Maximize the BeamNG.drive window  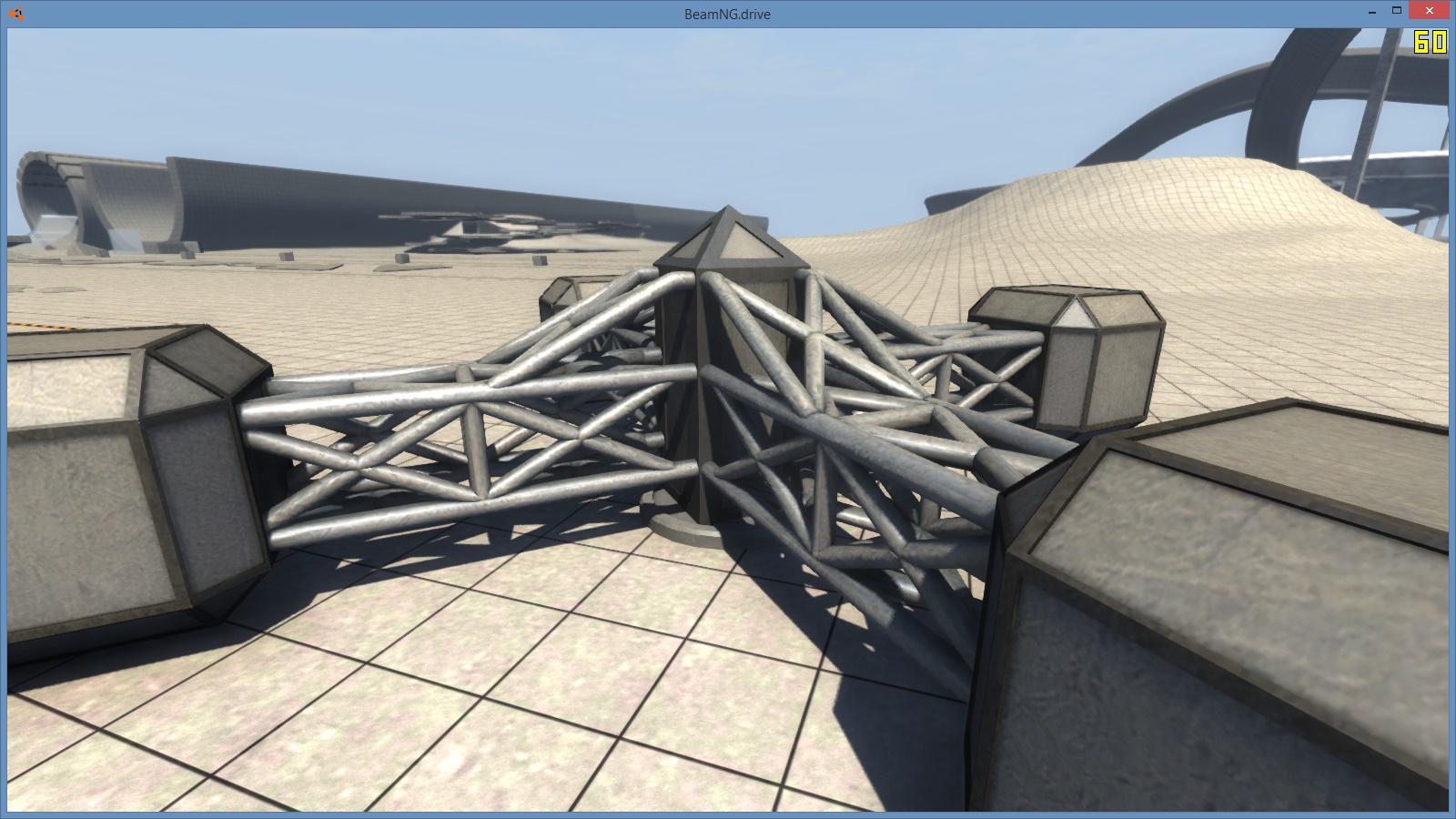tap(1396, 11)
